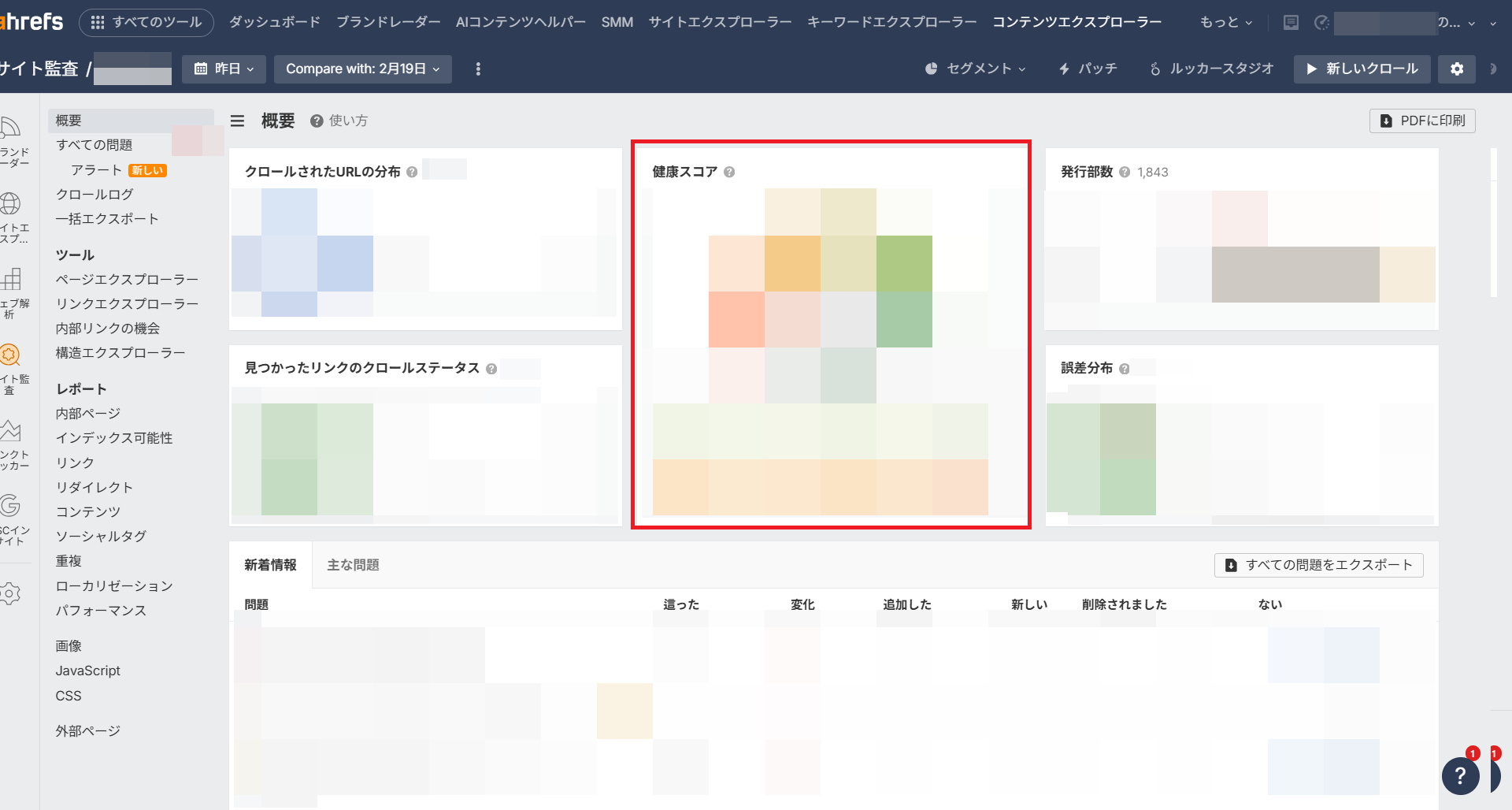This screenshot has width=1512, height=810.
Task: Click help icon next to 健康スコア
Action: click(x=729, y=172)
